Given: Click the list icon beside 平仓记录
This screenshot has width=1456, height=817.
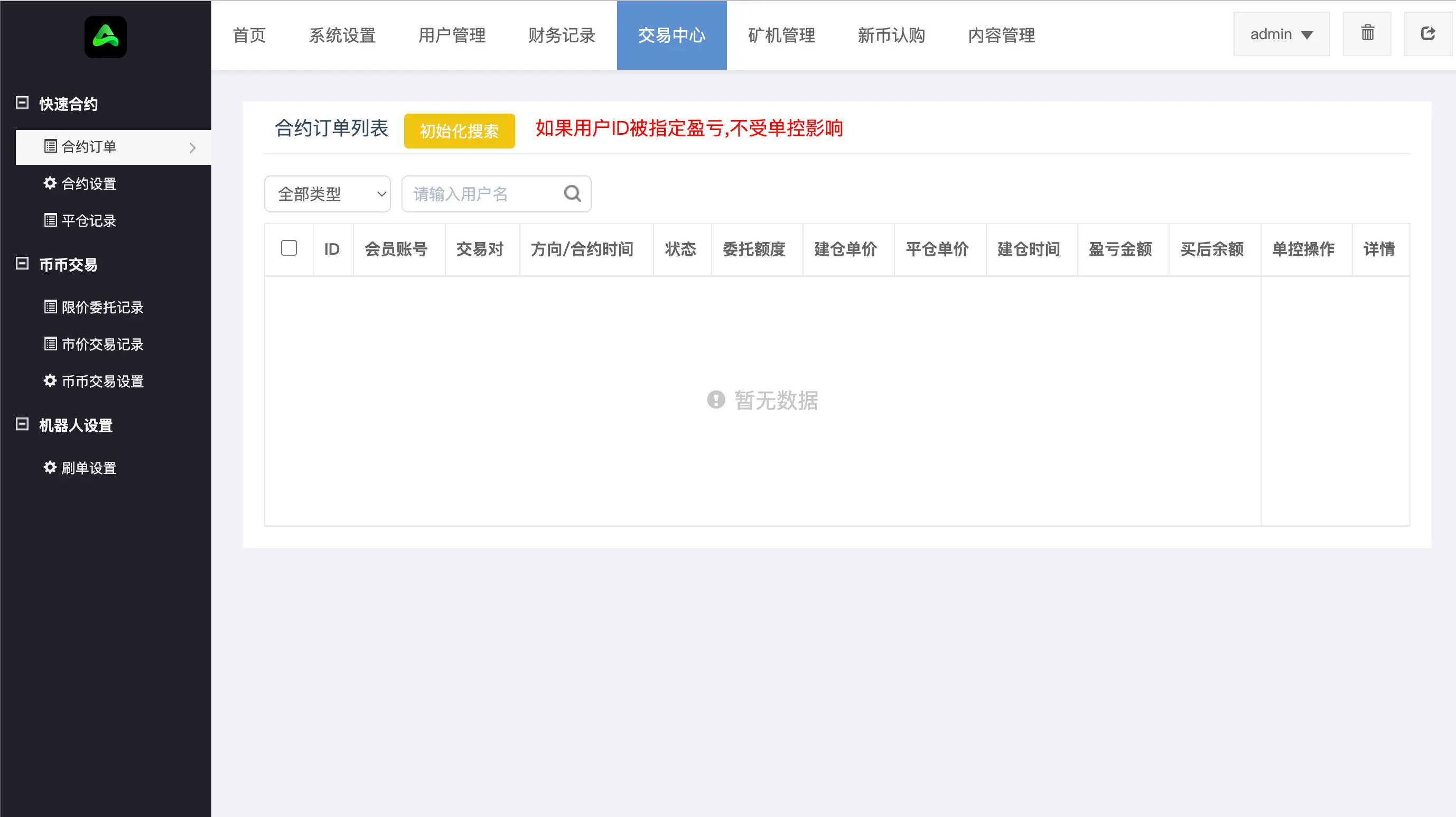Looking at the screenshot, I should coord(50,220).
